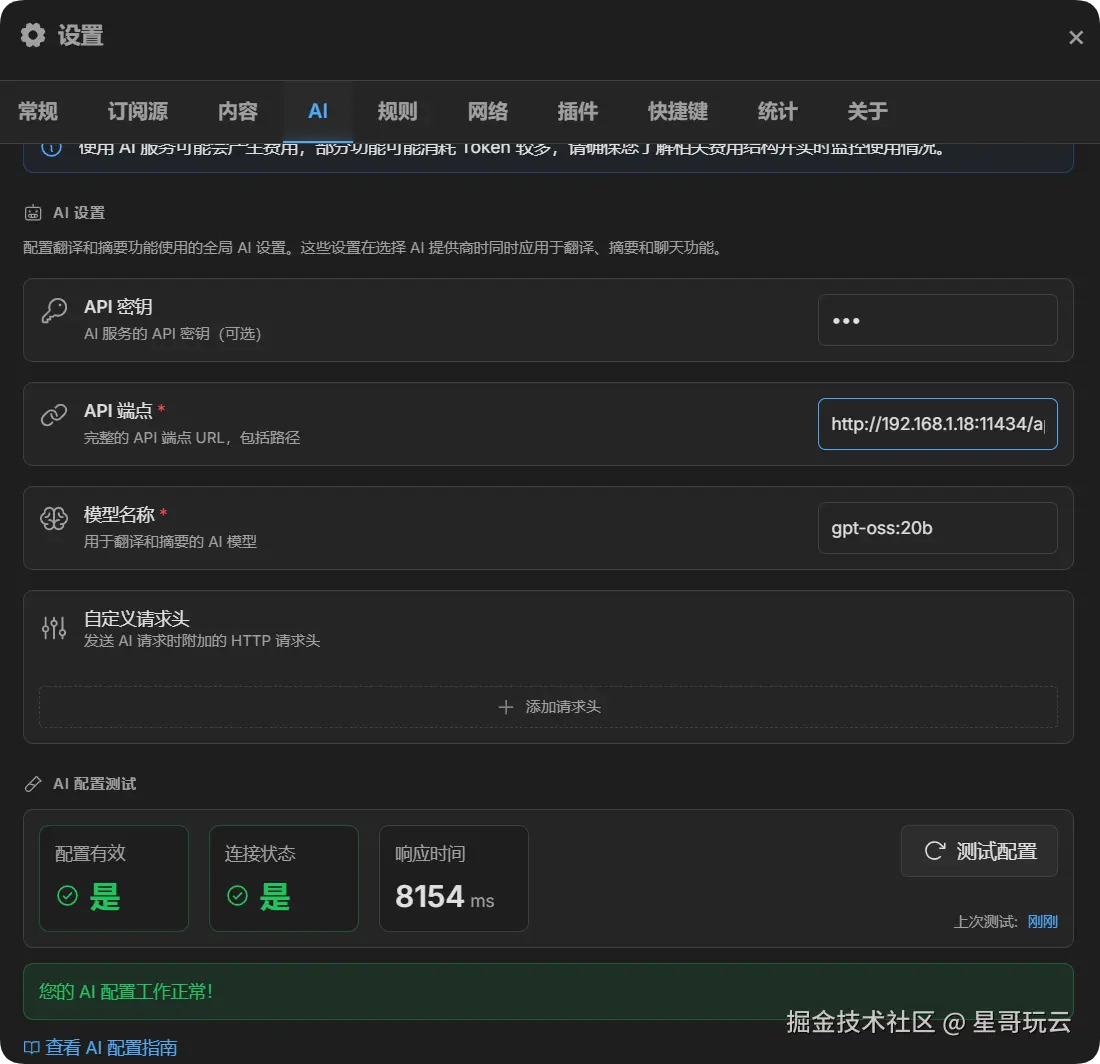Switch to the 常规 tab
The image size is (1100, 1064).
point(38,111)
